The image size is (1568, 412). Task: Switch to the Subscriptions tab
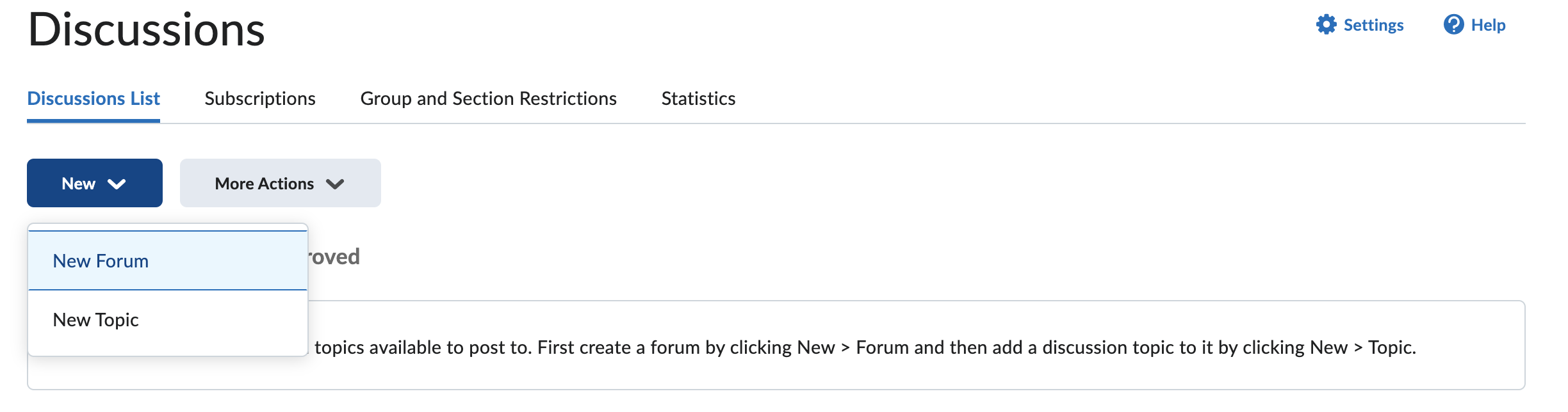(x=260, y=99)
